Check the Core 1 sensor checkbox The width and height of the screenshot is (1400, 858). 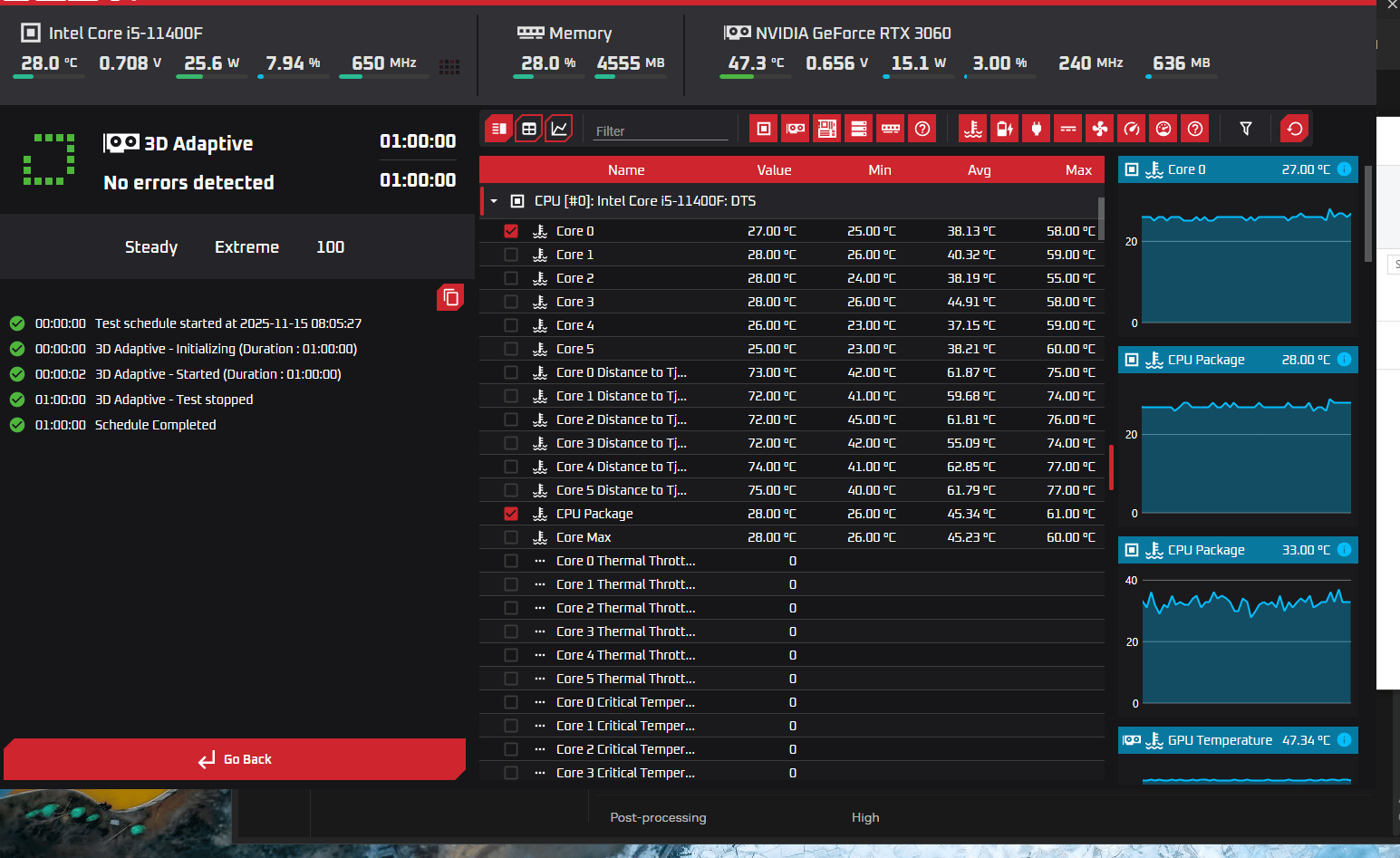point(511,255)
